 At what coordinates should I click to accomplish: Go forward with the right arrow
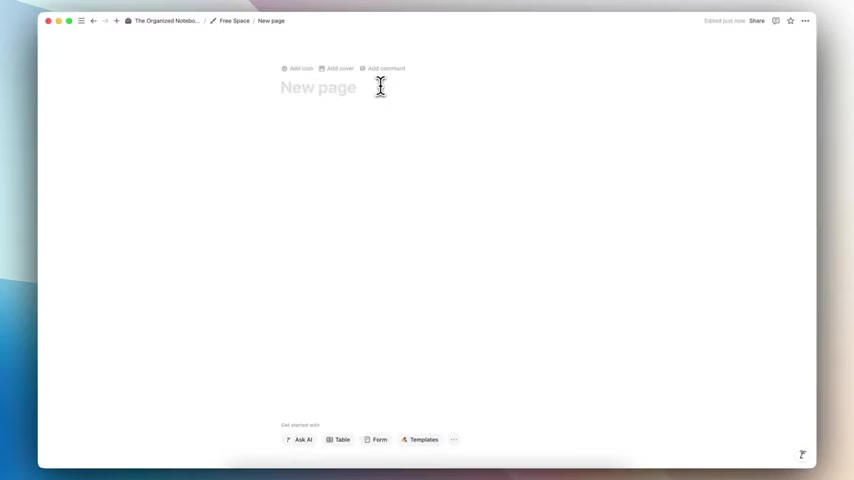click(105, 21)
